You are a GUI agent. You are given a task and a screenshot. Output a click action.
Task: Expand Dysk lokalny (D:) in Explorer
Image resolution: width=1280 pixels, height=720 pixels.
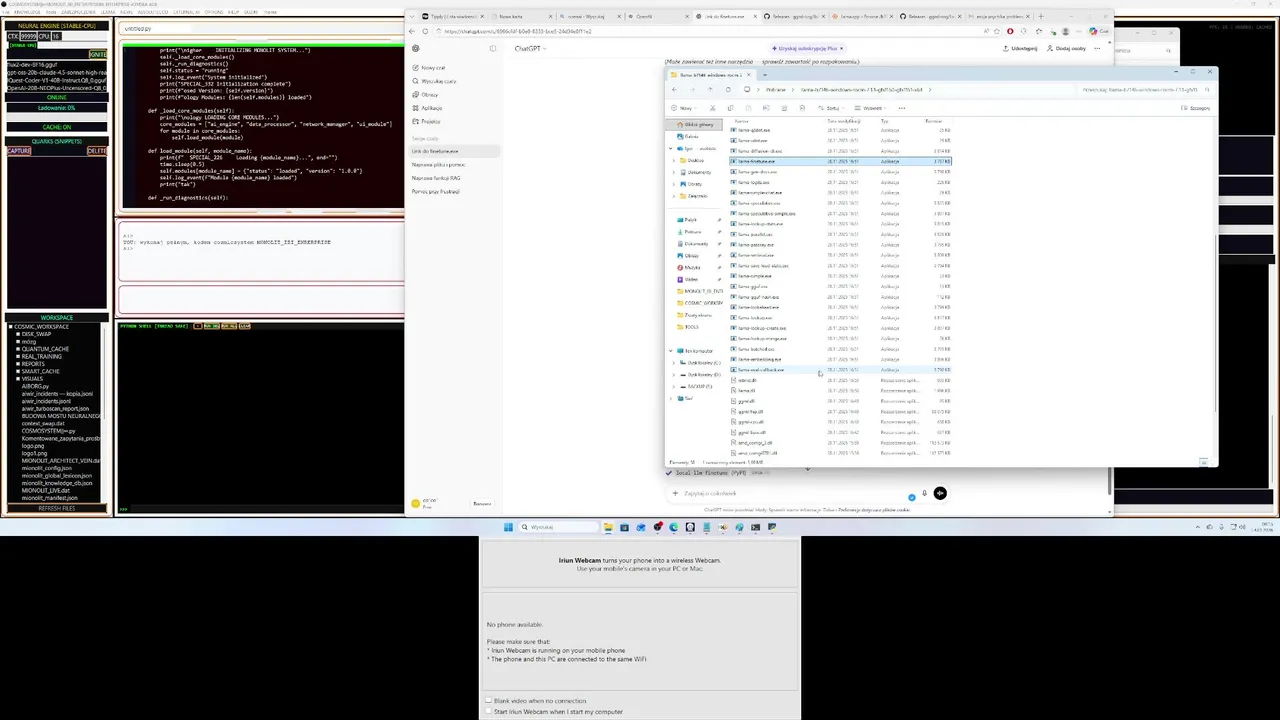point(676,375)
